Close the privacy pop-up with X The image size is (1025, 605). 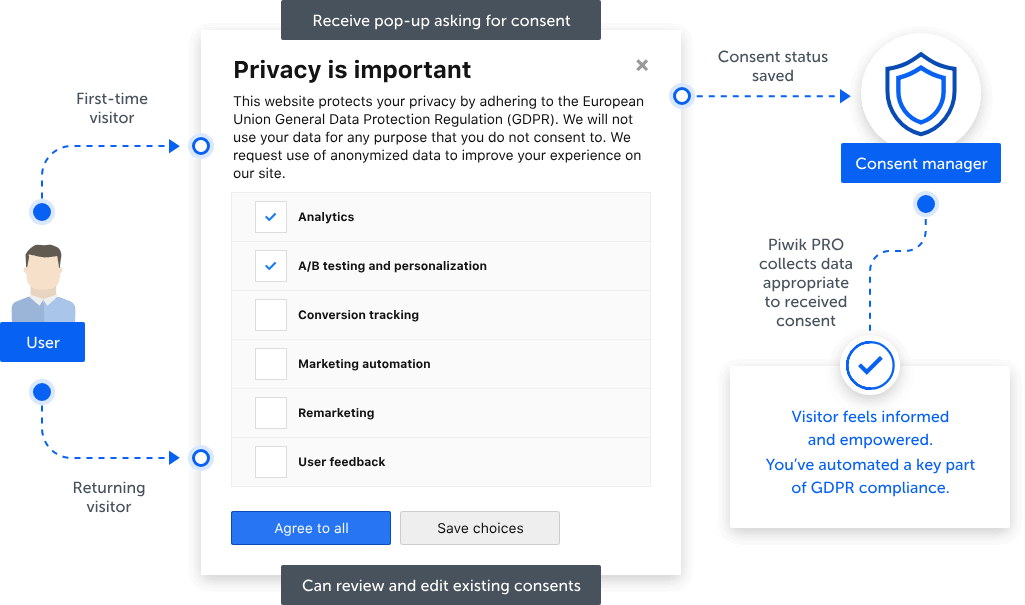(x=642, y=65)
